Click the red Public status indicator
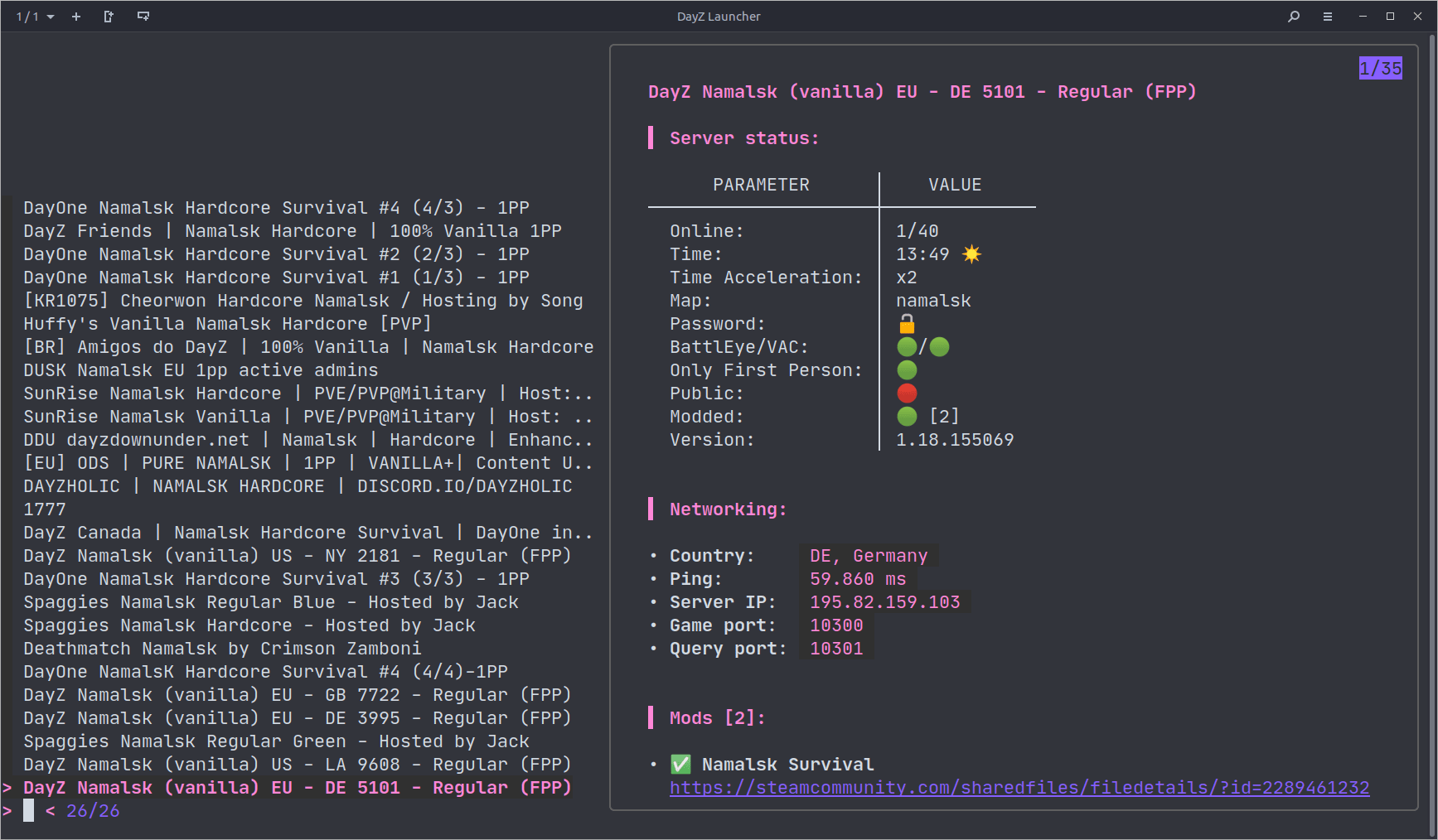This screenshot has height=840, width=1438. (907, 393)
